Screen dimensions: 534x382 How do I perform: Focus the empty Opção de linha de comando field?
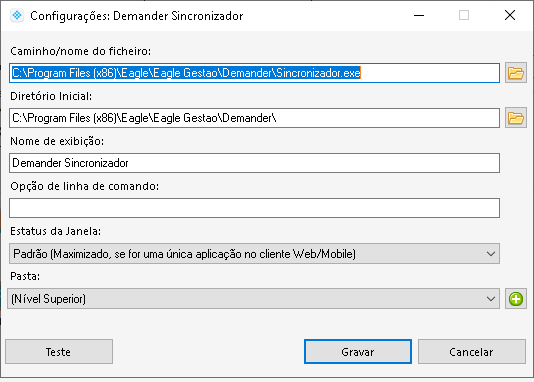tap(254, 208)
